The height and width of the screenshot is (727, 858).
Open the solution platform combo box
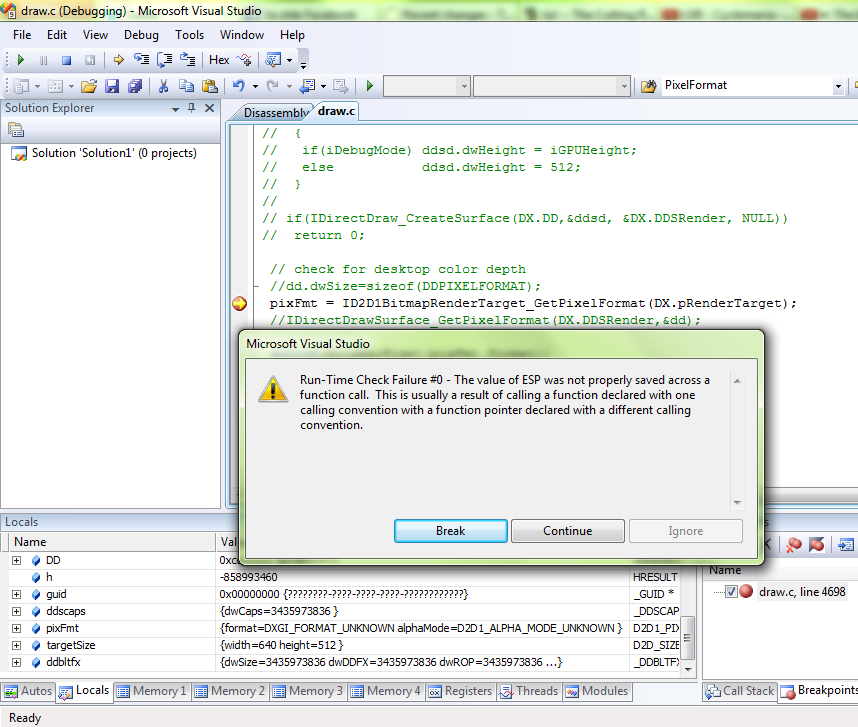coord(552,86)
